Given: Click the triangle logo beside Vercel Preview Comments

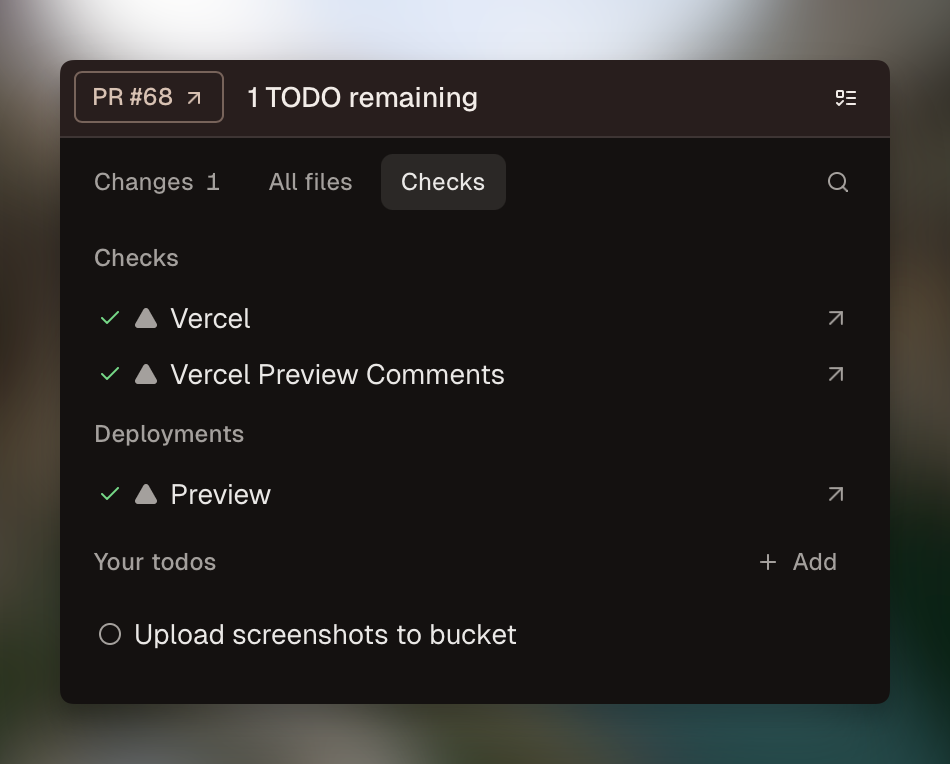Looking at the screenshot, I should tap(145, 374).
